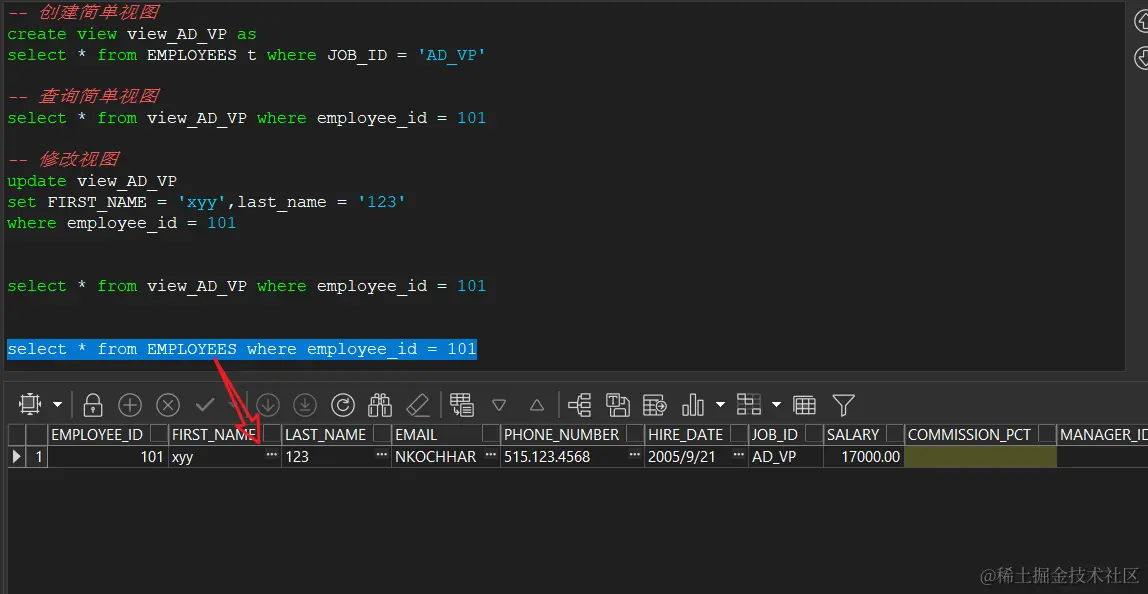Viewport: 1148px width, 594px height.
Task: Open the bar chart icon
Action: coord(693,404)
